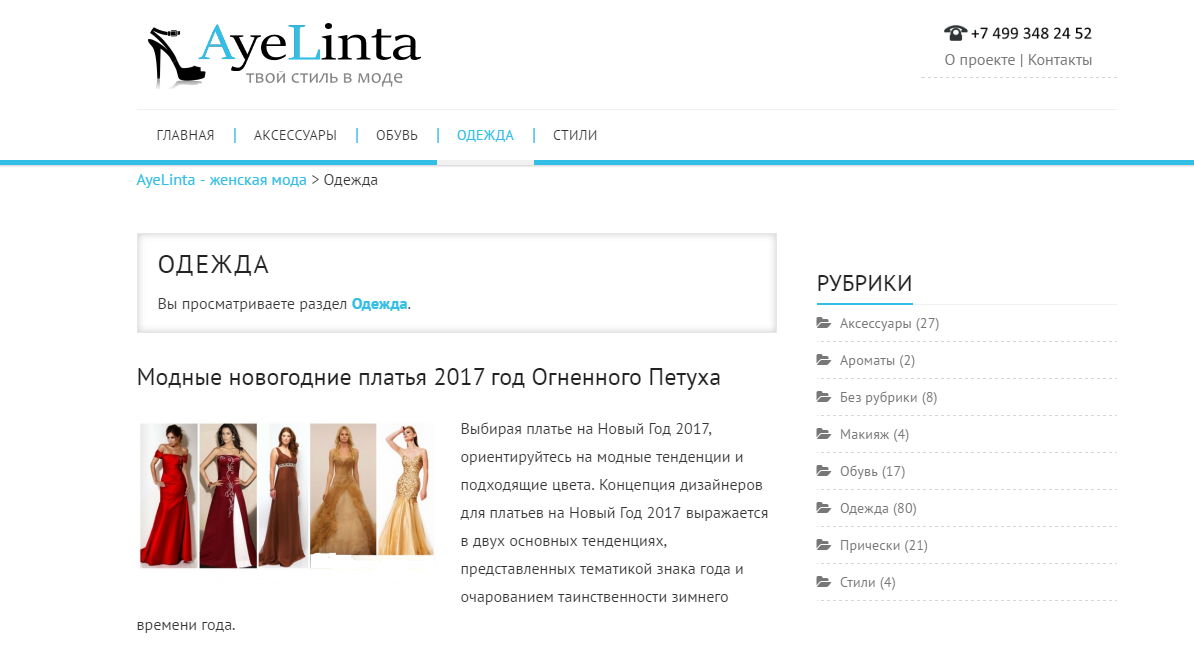
Task: Go to the АКСЕССУАРЫ navigation item
Action: pos(295,136)
